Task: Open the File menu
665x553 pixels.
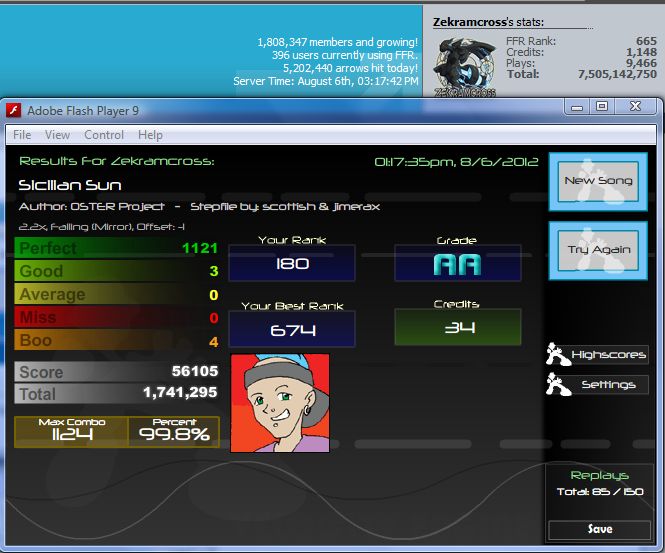Action: 22,135
